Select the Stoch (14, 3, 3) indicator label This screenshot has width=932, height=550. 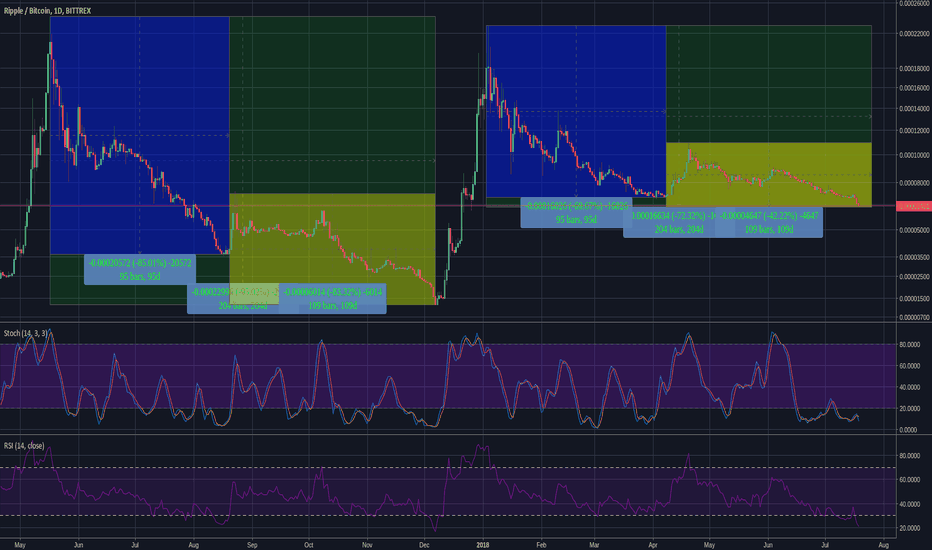point(26,334)
